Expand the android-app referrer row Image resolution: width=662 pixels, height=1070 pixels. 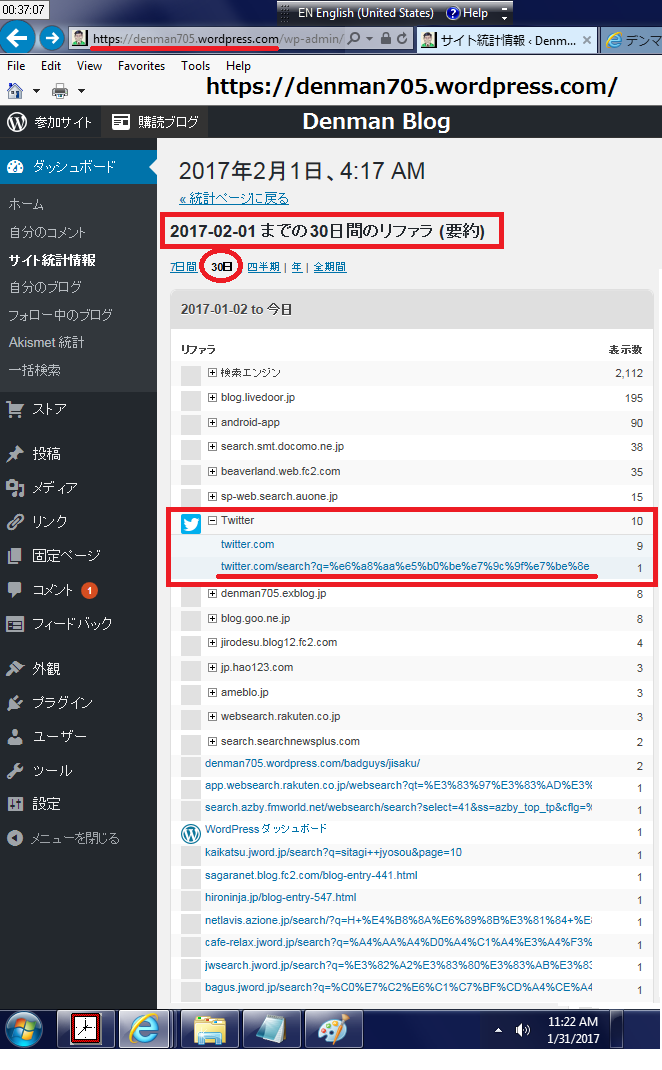pos(212,422)
